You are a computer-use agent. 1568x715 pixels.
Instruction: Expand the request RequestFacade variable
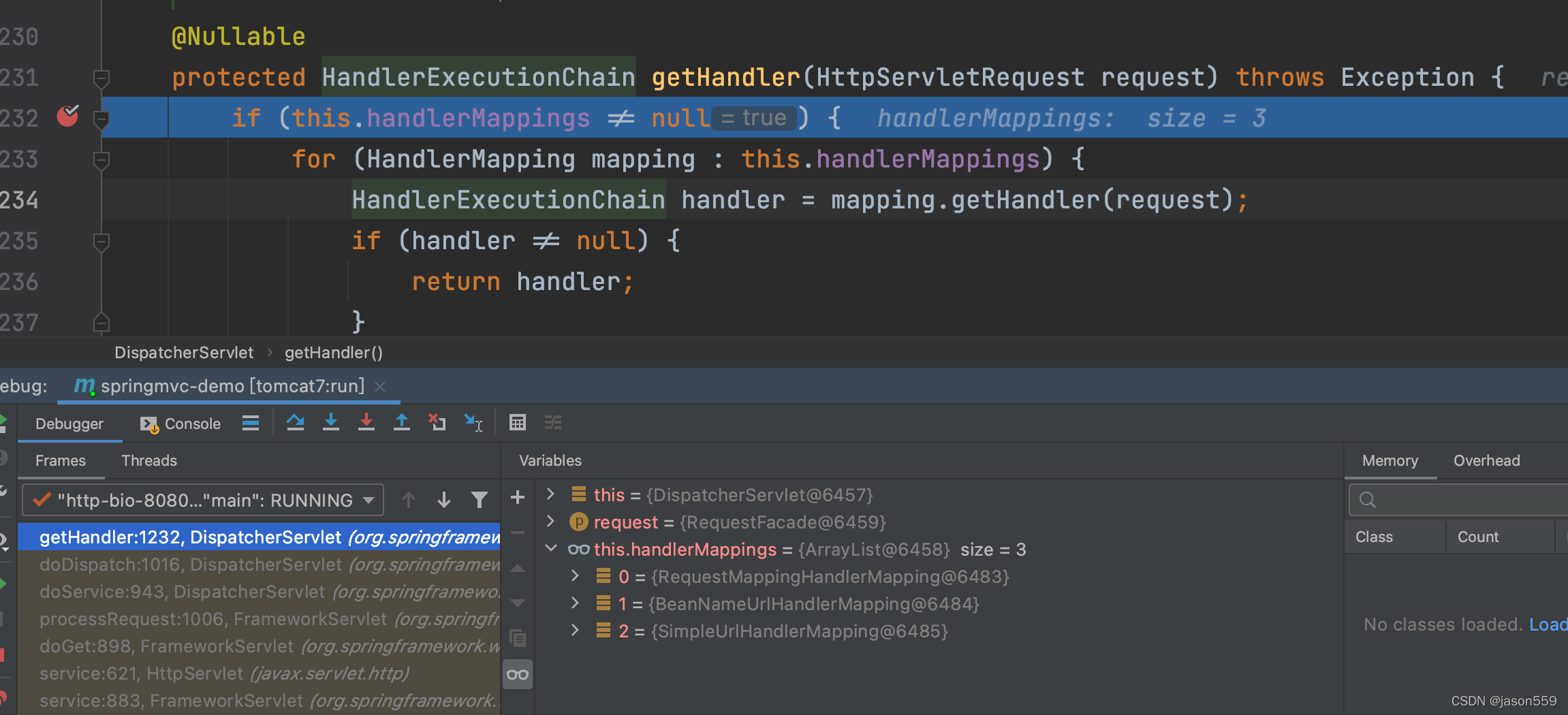click(x=550, y=521)
